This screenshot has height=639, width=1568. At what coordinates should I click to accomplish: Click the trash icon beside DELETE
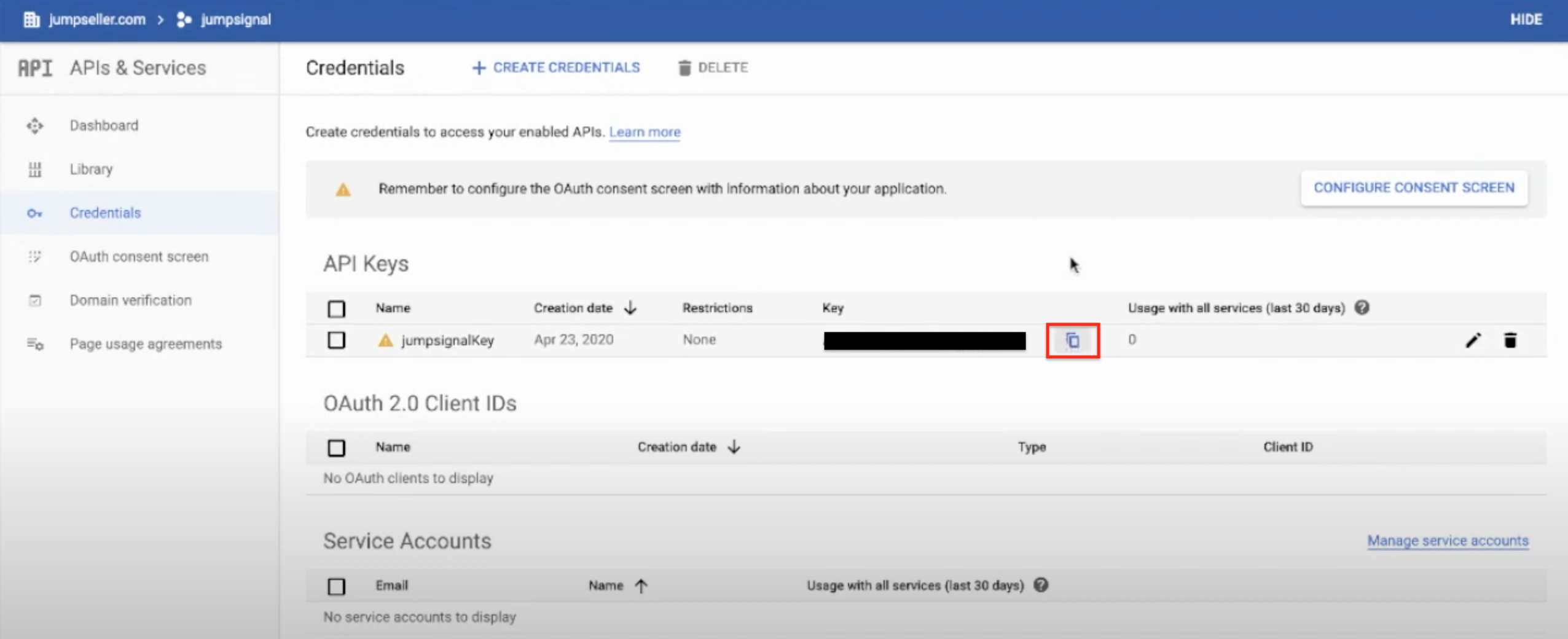point(684,68)
